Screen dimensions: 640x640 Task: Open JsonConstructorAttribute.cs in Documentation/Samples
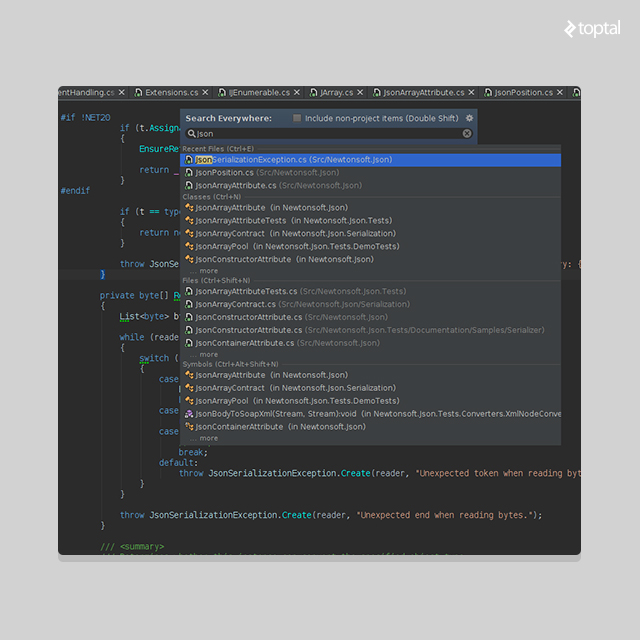click(x=371, y=330)
